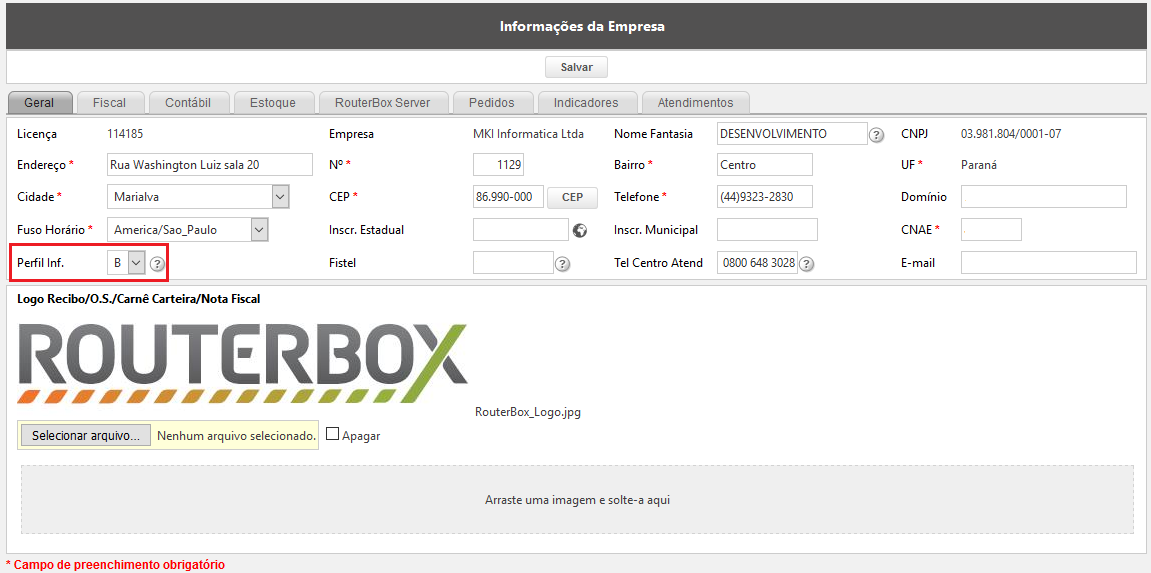Click the UF value Paraná
This screenshot has height=573, width=1151.
(978, 165)
